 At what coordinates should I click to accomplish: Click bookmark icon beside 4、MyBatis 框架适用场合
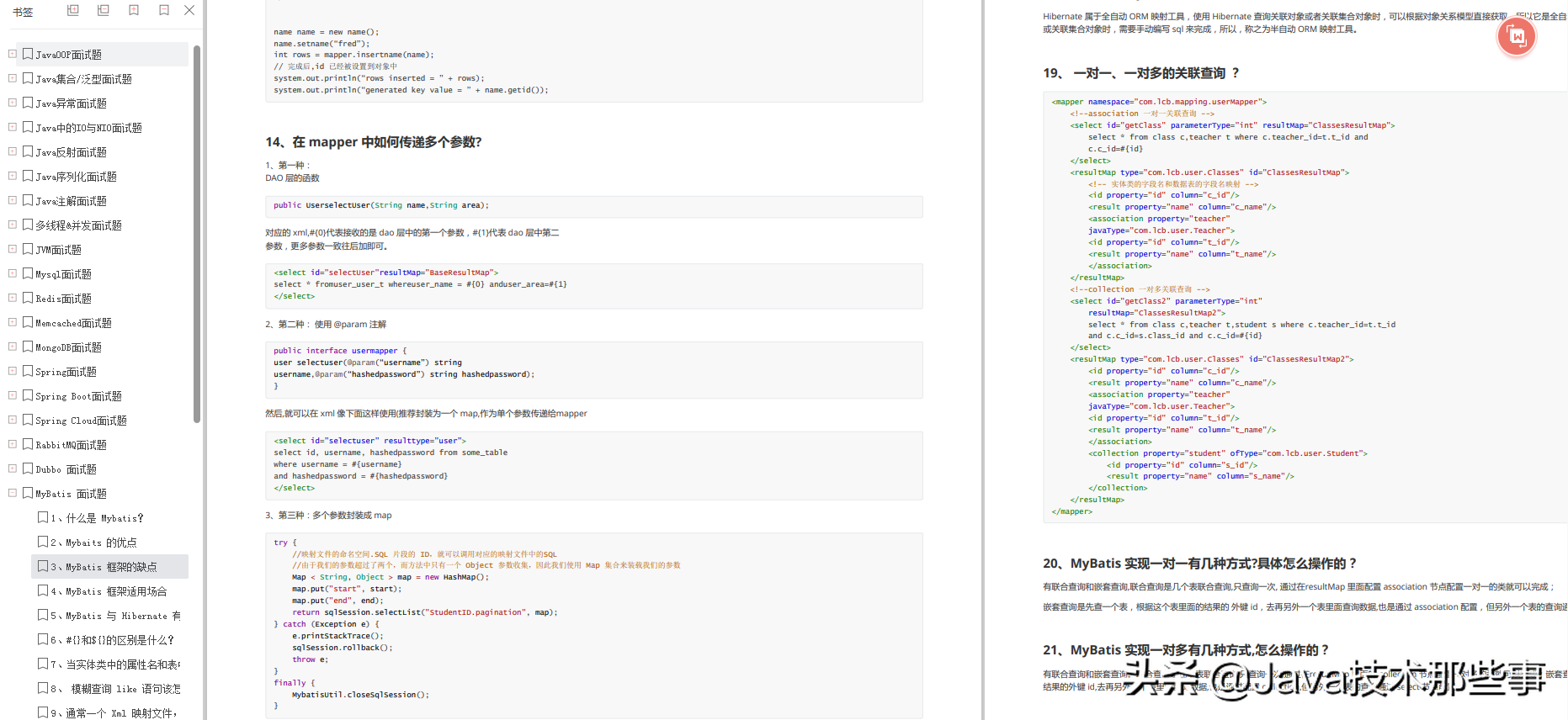point(43,590)
